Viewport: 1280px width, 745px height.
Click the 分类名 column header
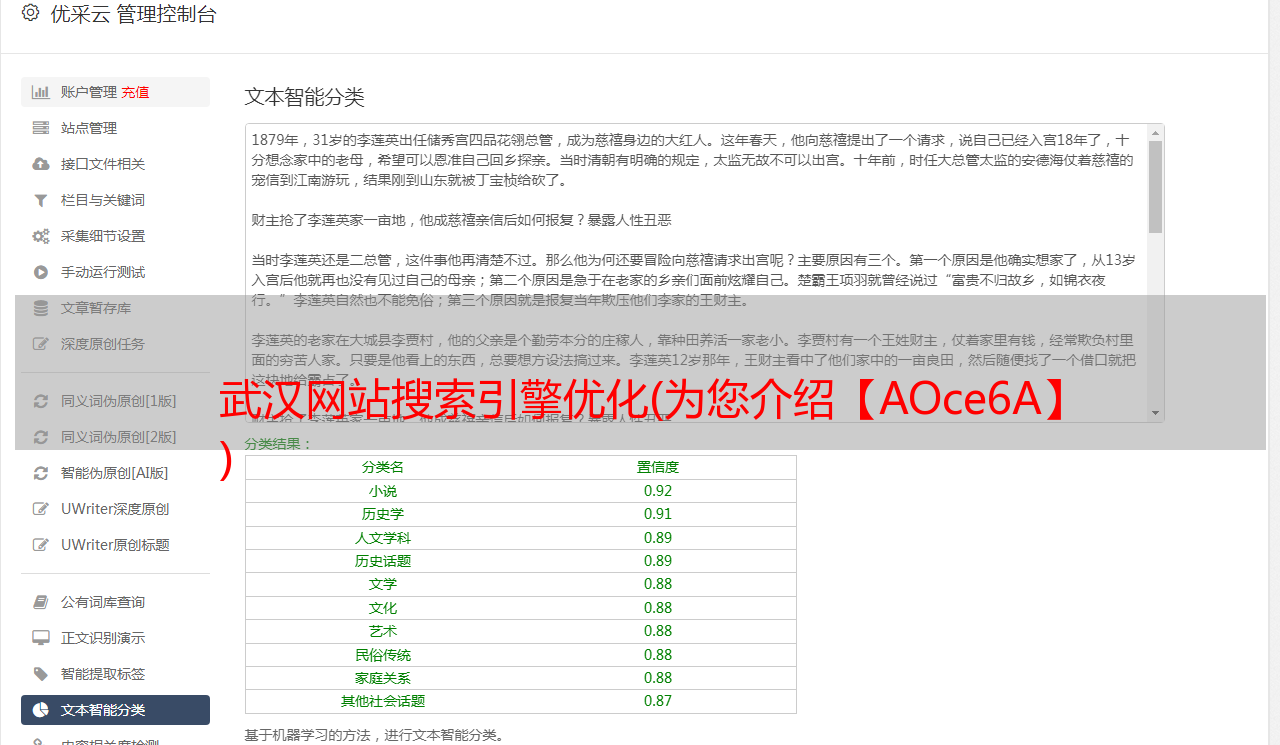(383, 467)
